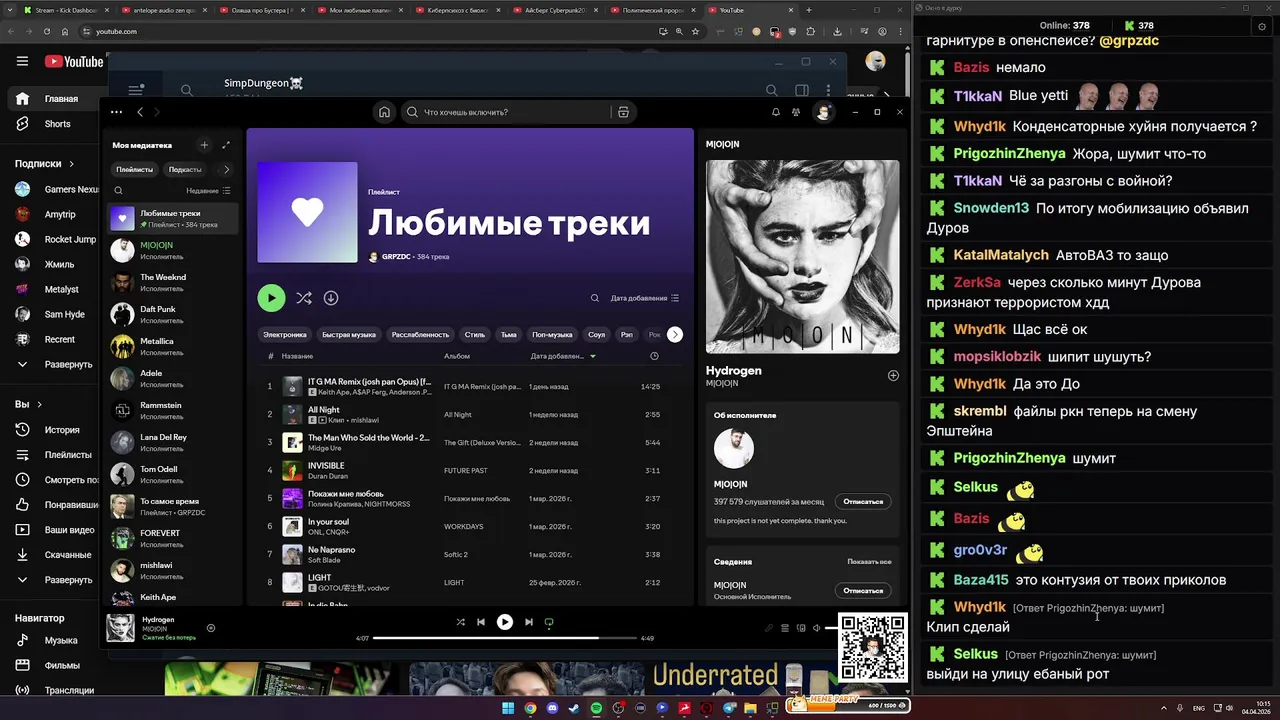1280x720 pixels.
Task: Open Spotify from Windows taskbar
Action: [596, 708]
